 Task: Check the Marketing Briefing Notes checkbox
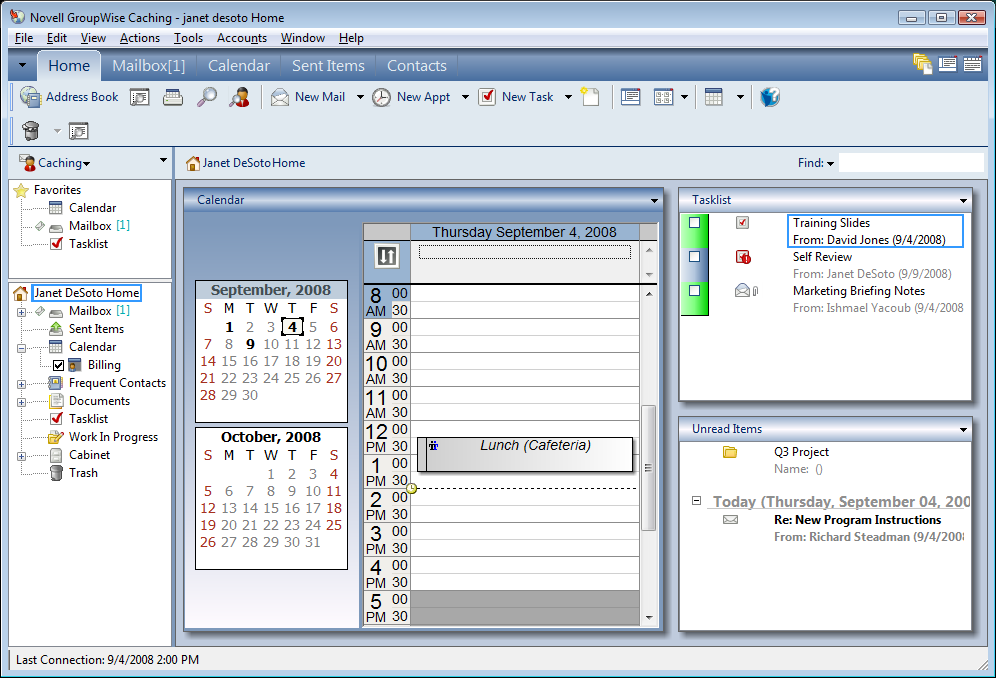pyautogui.click(x=694, y=290)
